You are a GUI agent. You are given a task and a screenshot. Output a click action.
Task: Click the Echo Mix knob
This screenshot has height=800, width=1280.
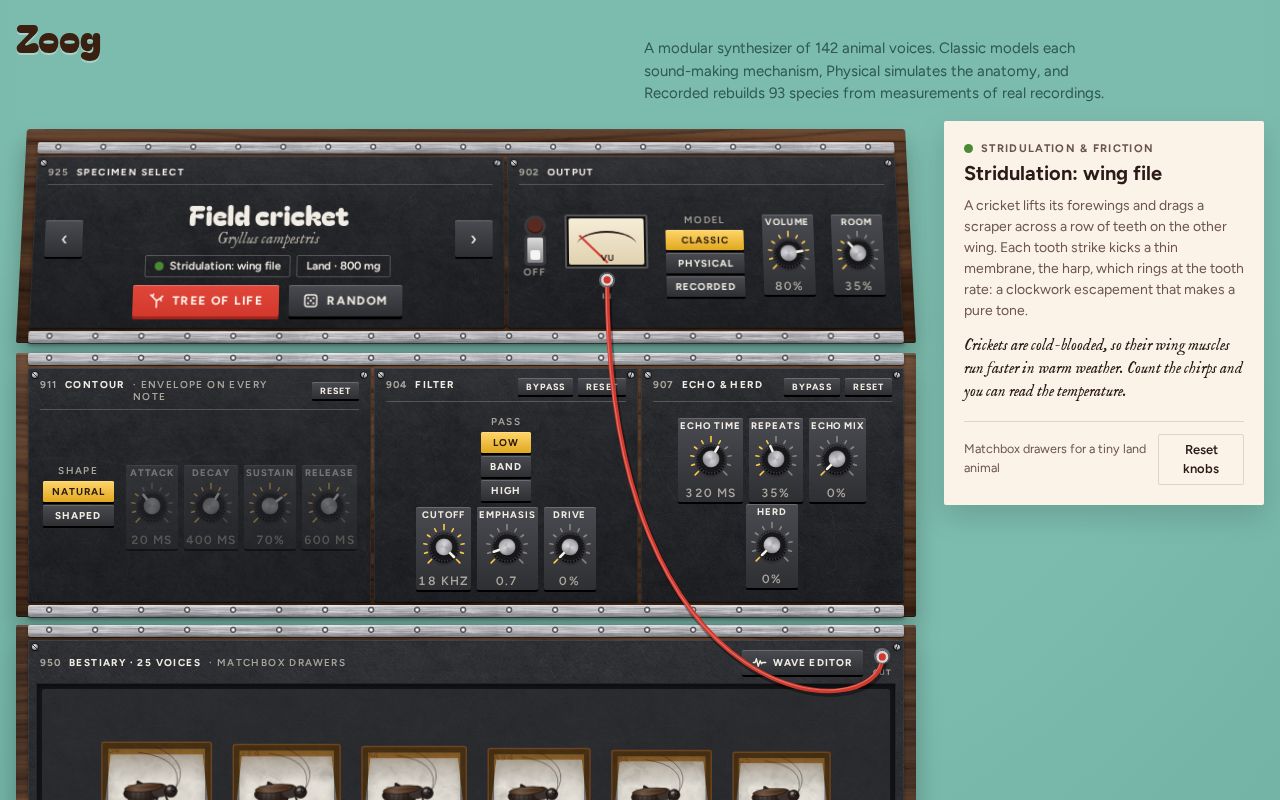pyautogui.click(x=837, y=459)
